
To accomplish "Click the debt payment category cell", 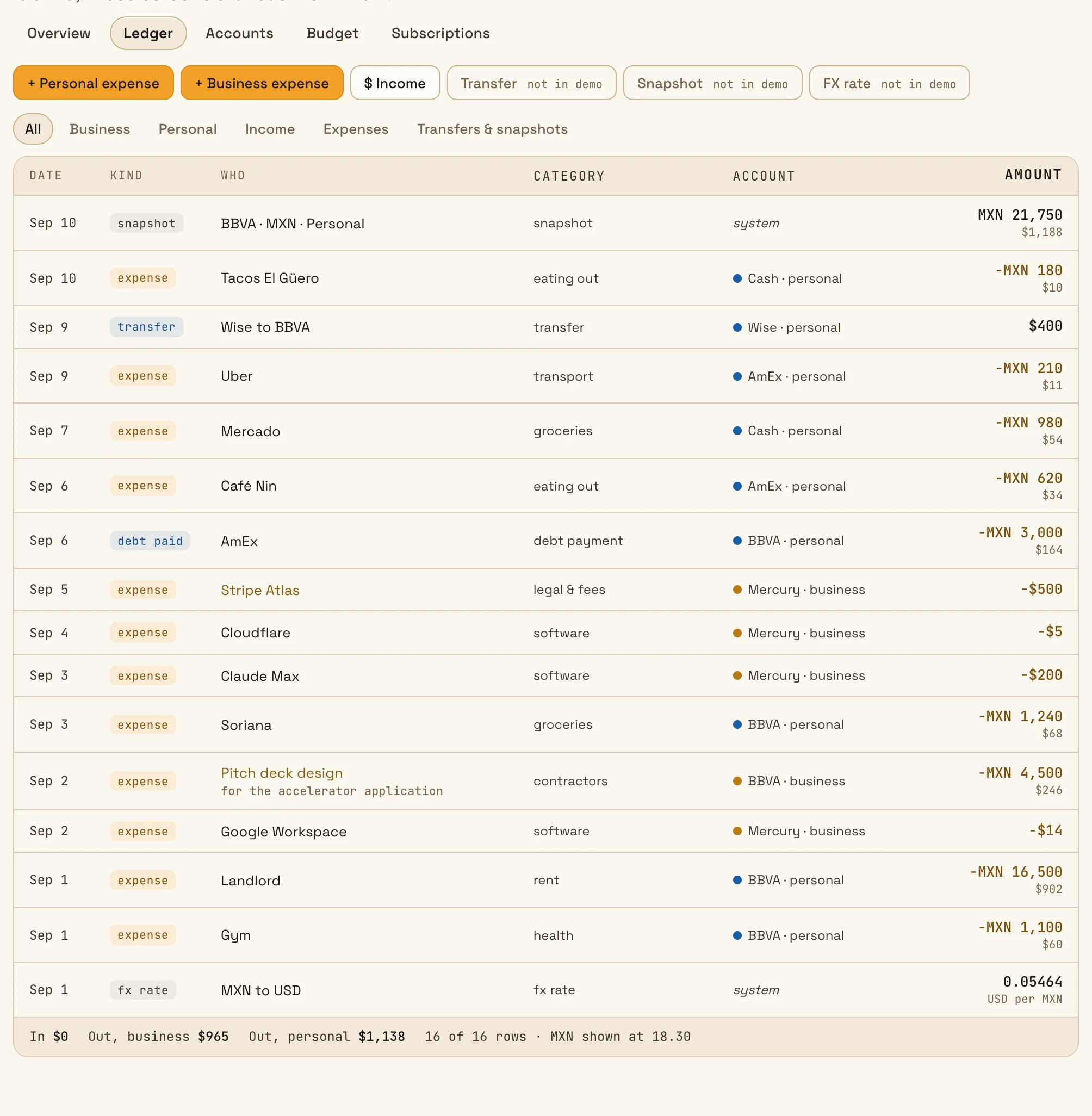I will pos(578,541).
